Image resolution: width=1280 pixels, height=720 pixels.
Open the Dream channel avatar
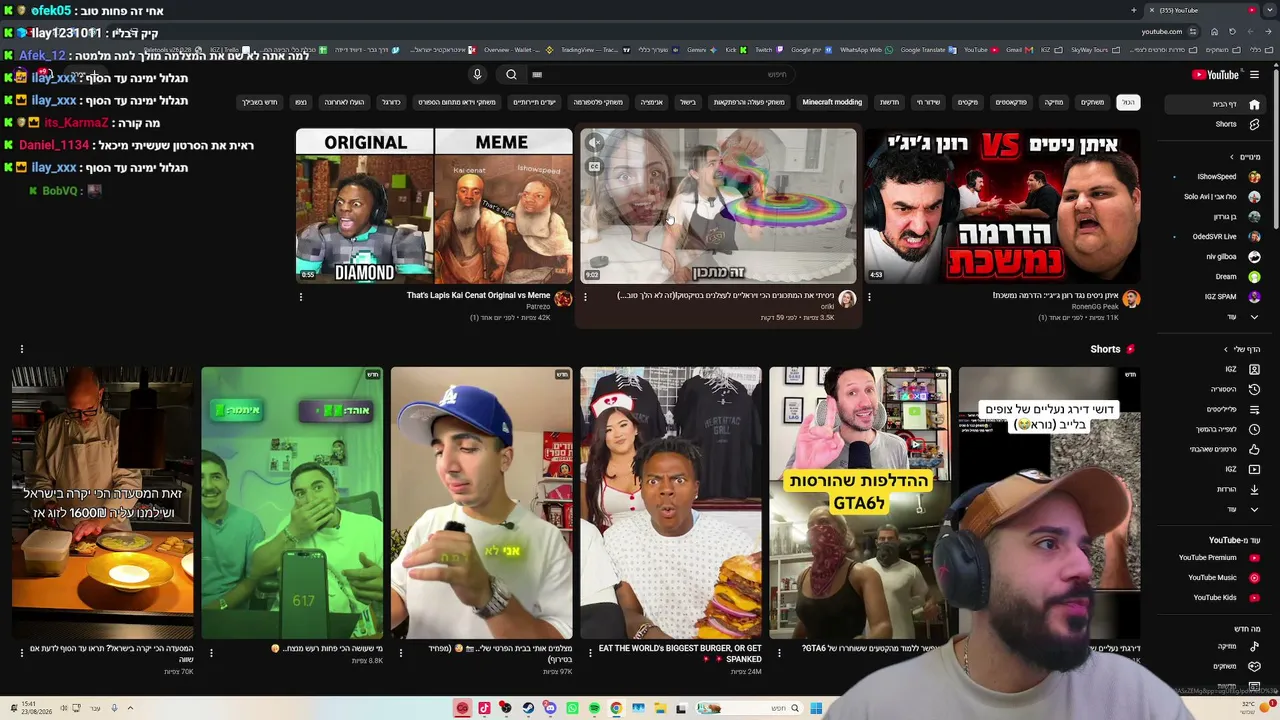tap(1254, 277)
